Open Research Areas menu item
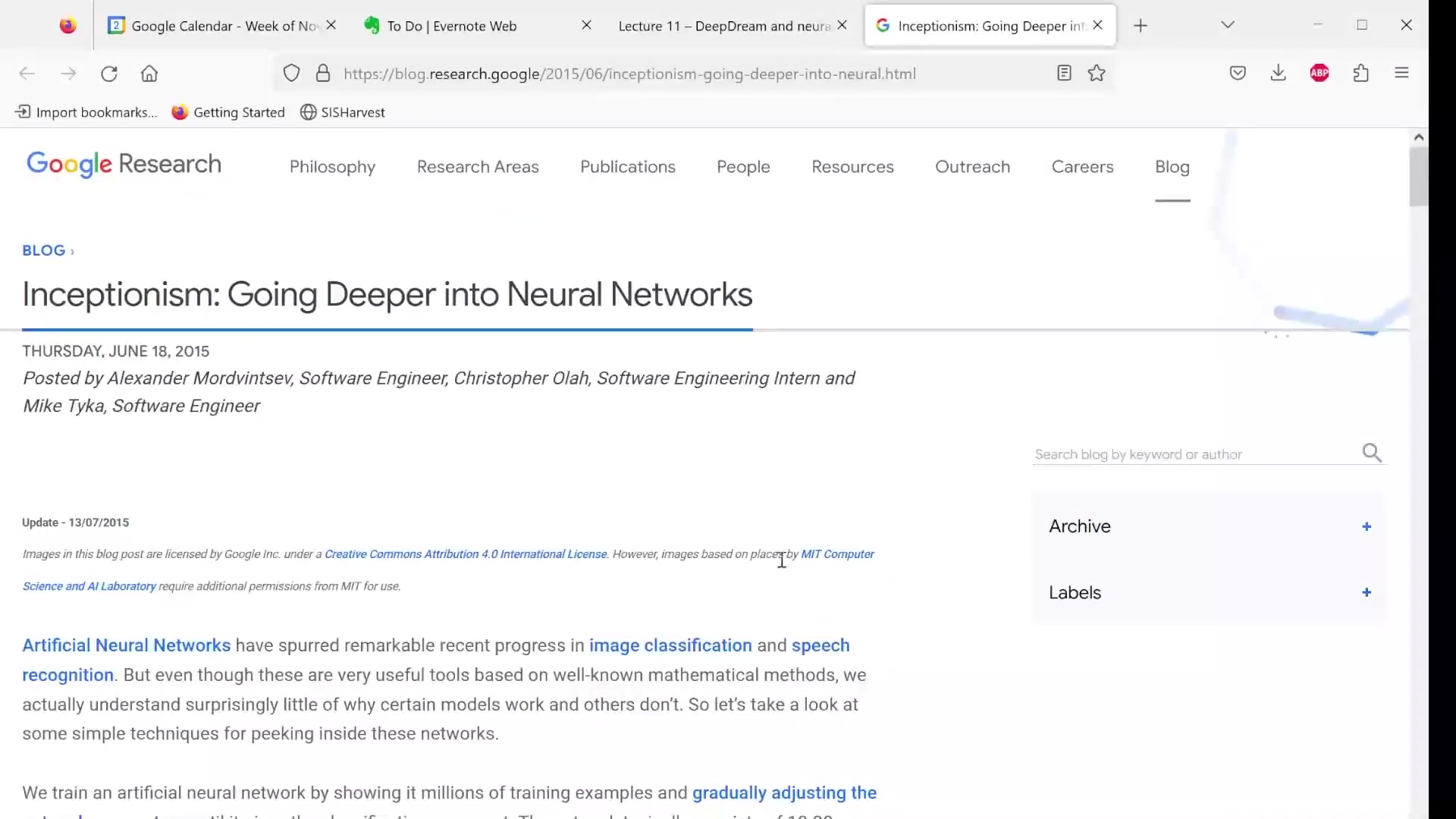 click(x=478, y=167)
